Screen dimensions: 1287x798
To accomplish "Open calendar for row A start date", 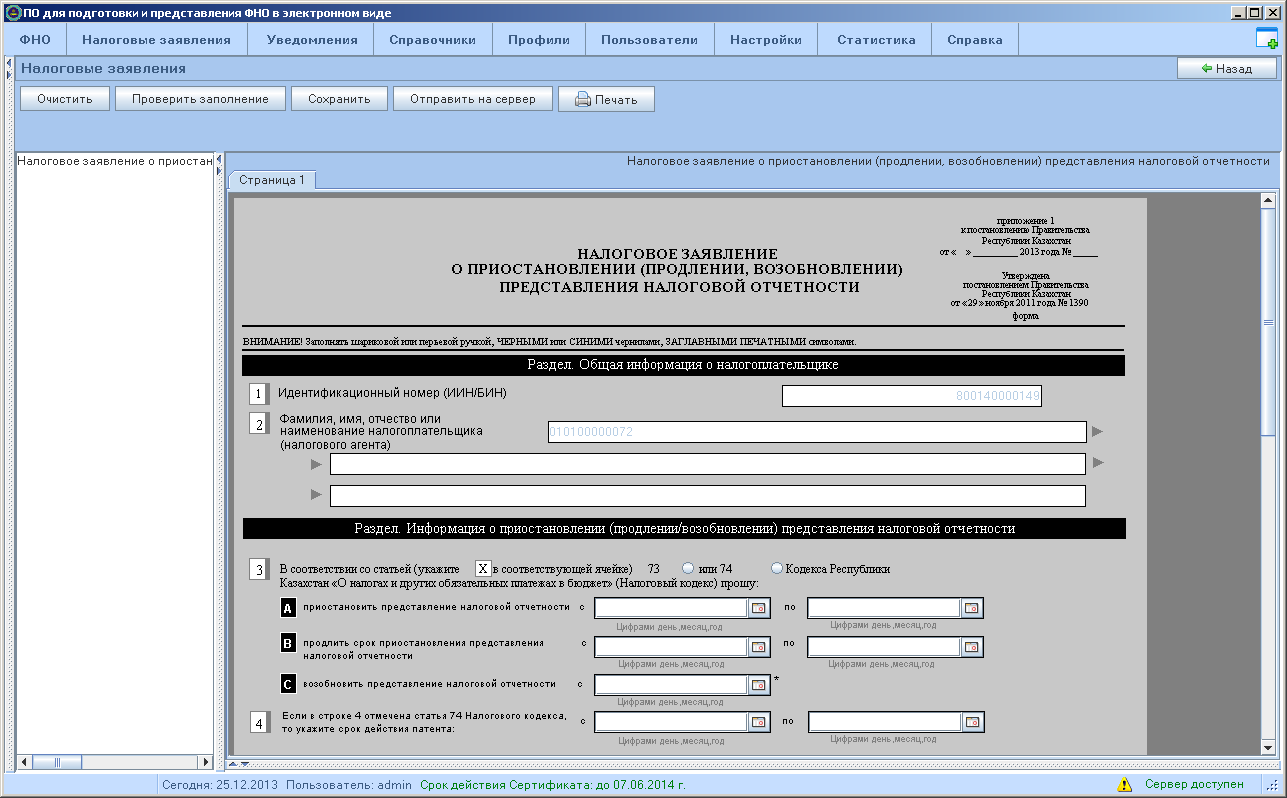I will point(759,608).
